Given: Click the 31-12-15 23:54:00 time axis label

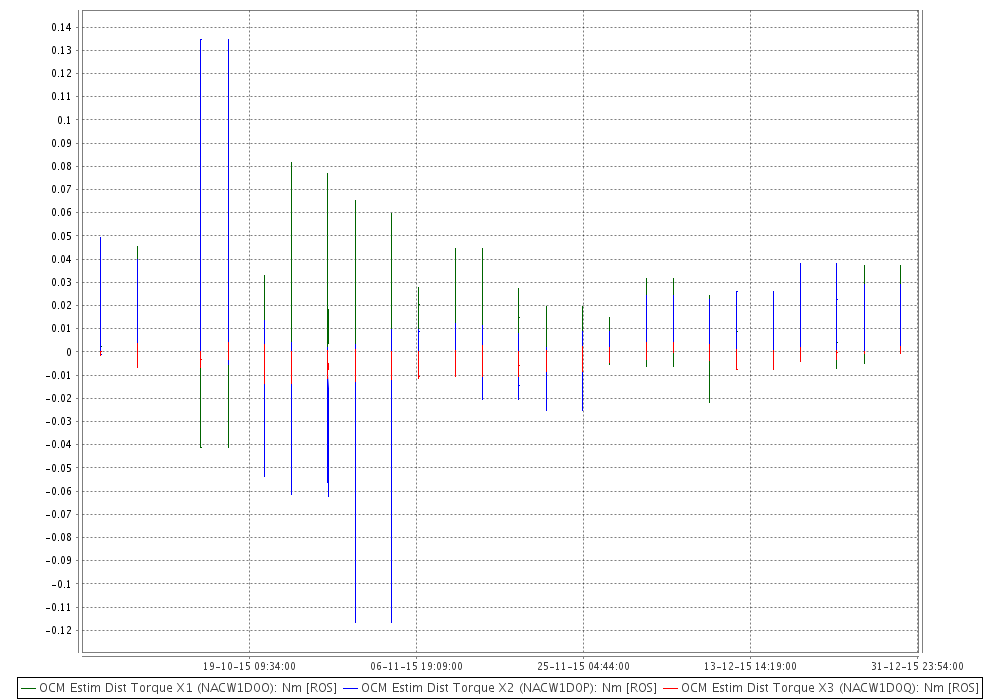Looking at the screenshot, I should tap(917, 666).
